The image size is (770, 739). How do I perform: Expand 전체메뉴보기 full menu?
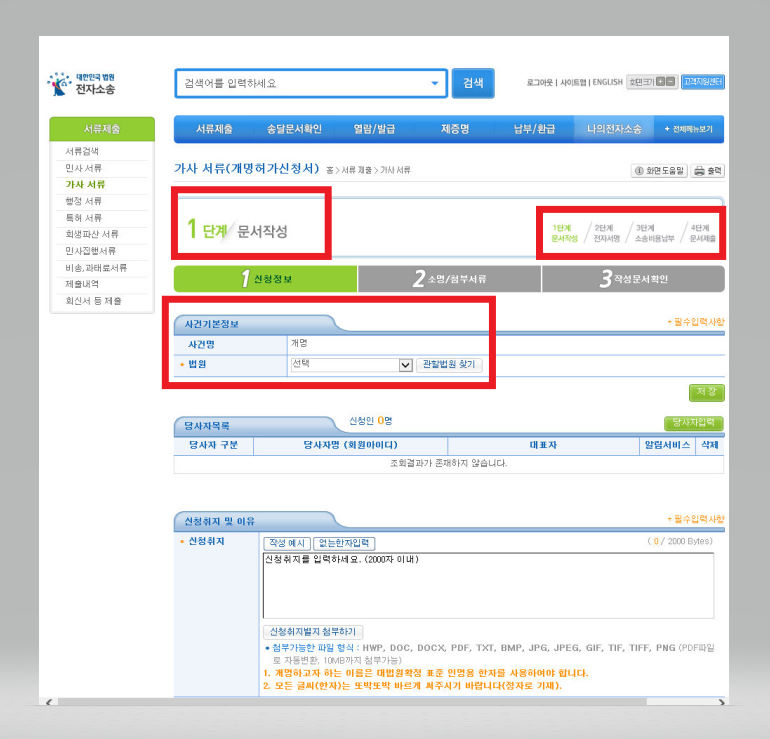coord(688,129)
